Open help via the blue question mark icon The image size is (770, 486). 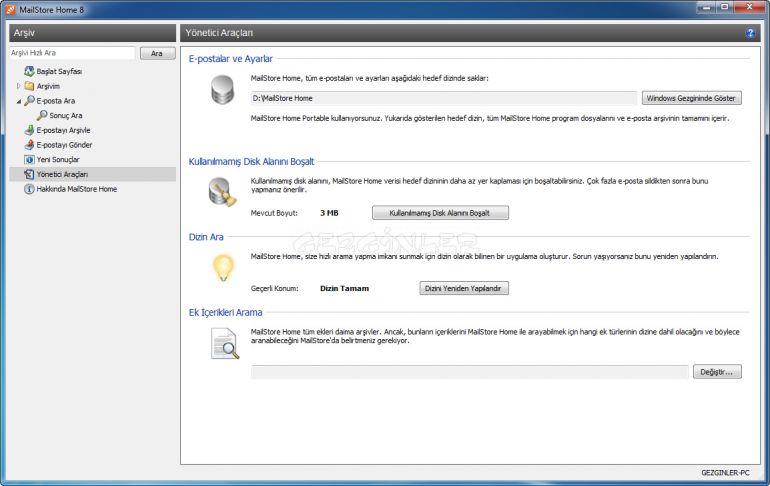click(x=750, y=33)
